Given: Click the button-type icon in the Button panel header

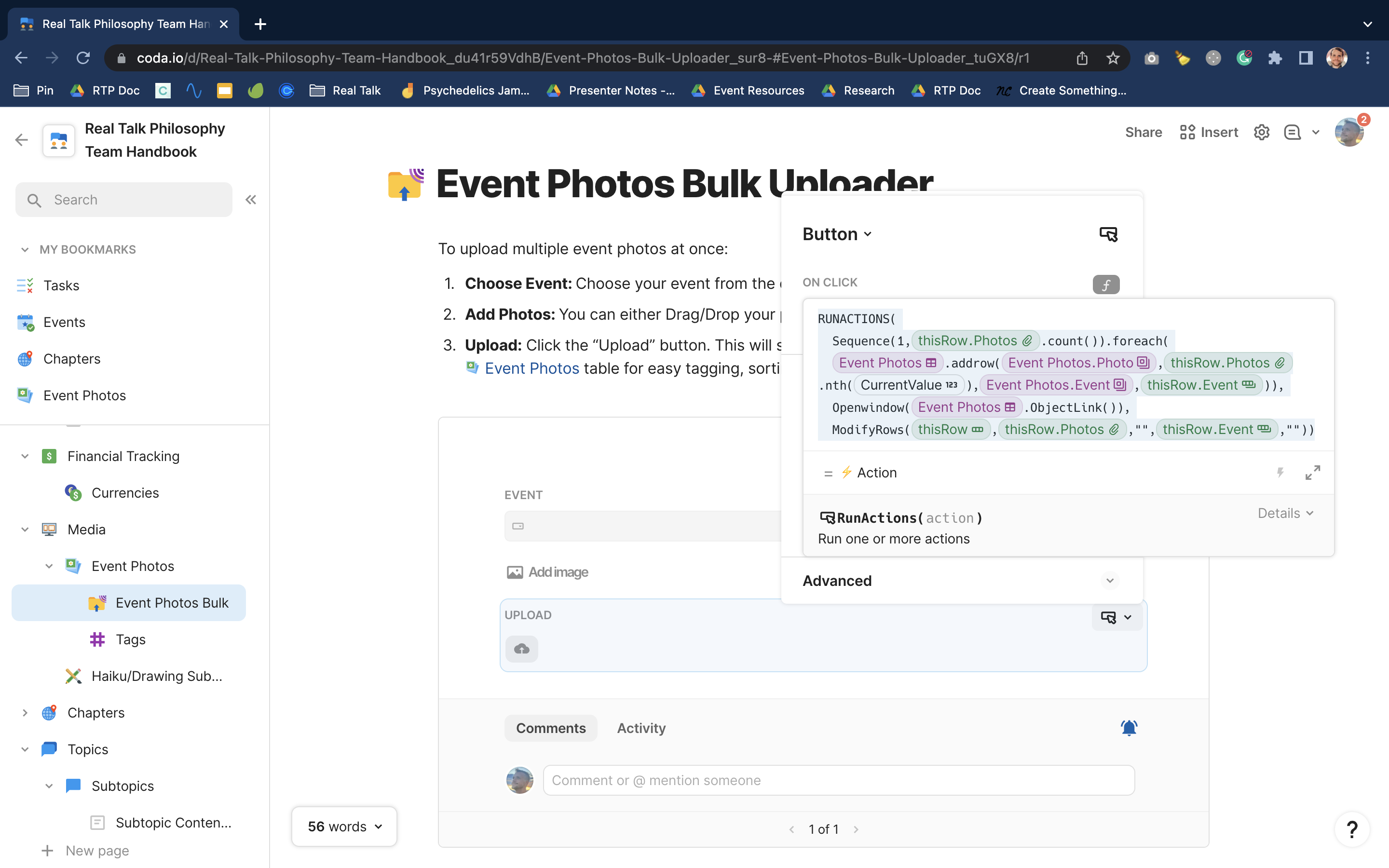Looking at the screenshot, I should [x=1108, y=234].
